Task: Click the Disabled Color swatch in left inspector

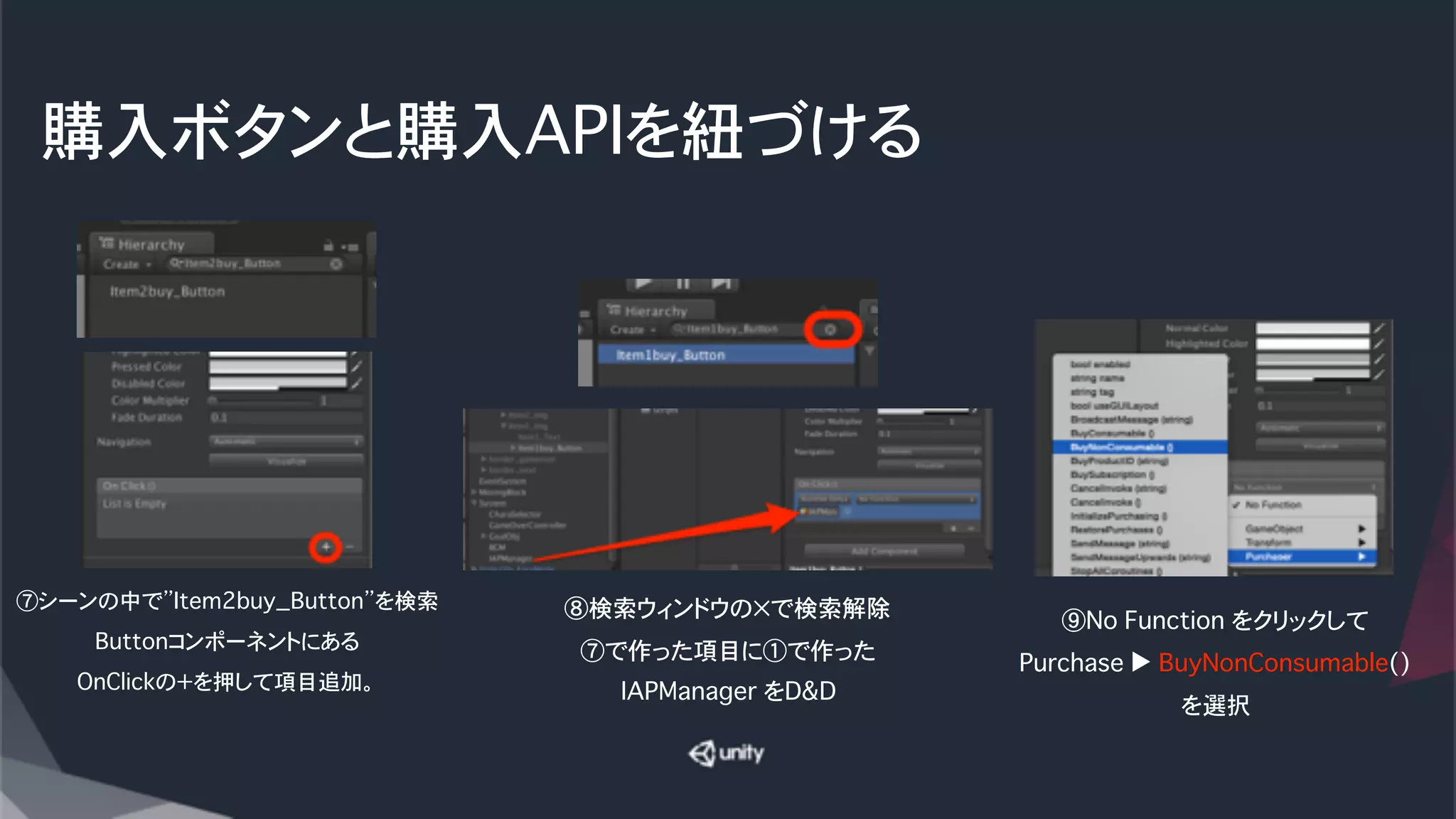Action: (277, 384)
